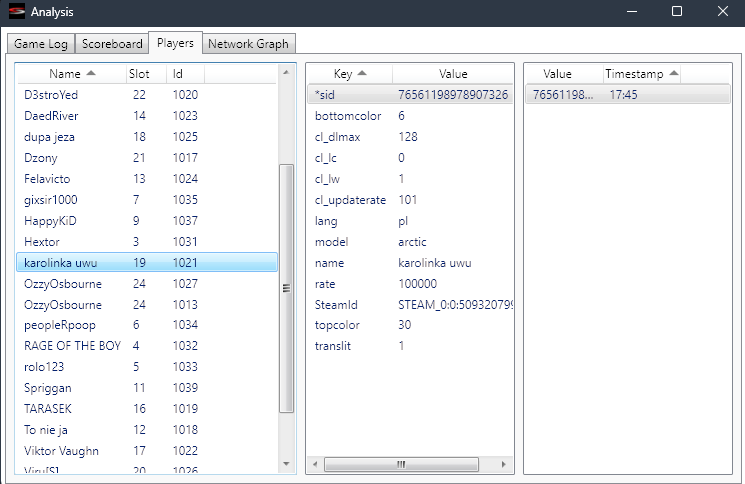
Task: Select player TARASEK
Action: click(147, 408)
